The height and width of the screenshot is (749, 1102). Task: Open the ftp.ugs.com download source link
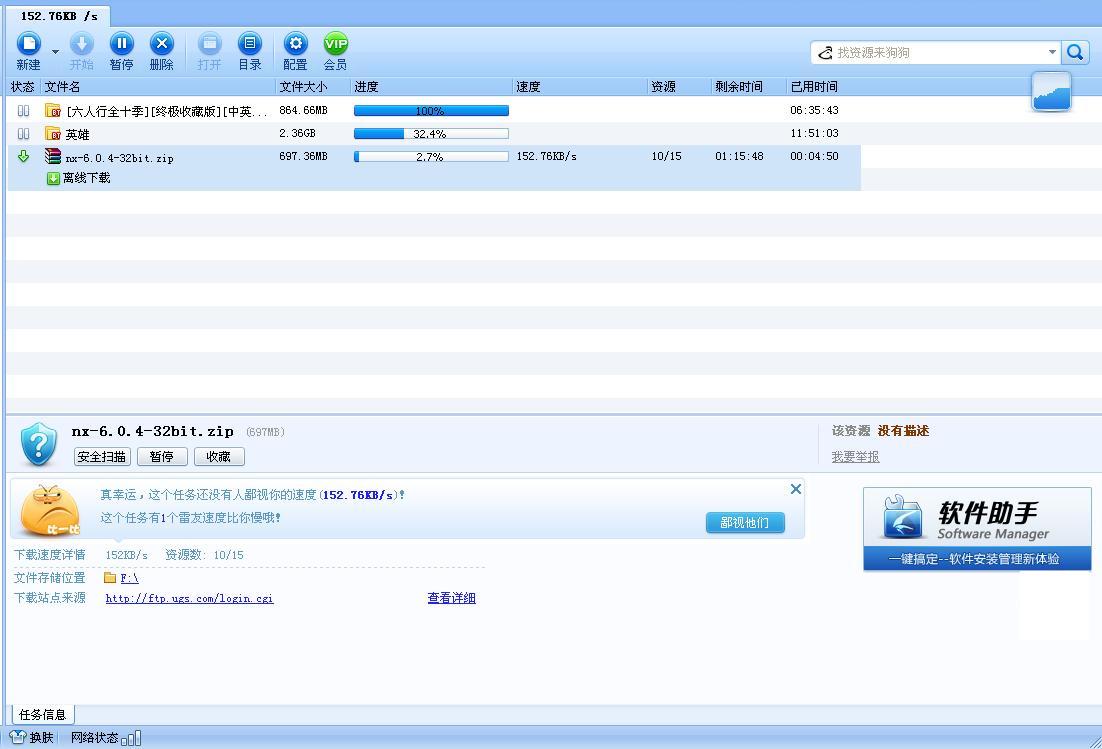(188, 598)
